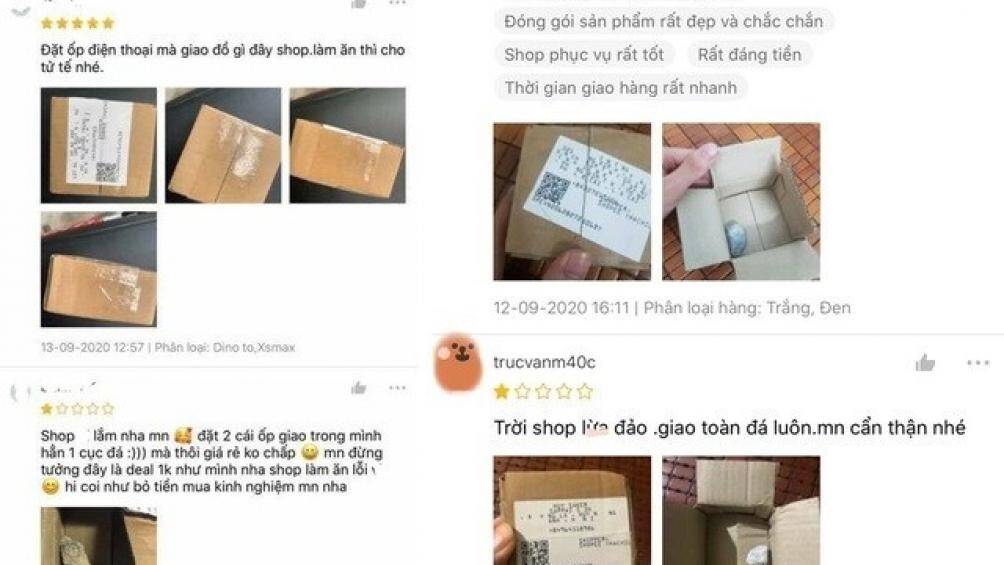View the QR-code label photo from 12-09-2020 review

point(572,202)
